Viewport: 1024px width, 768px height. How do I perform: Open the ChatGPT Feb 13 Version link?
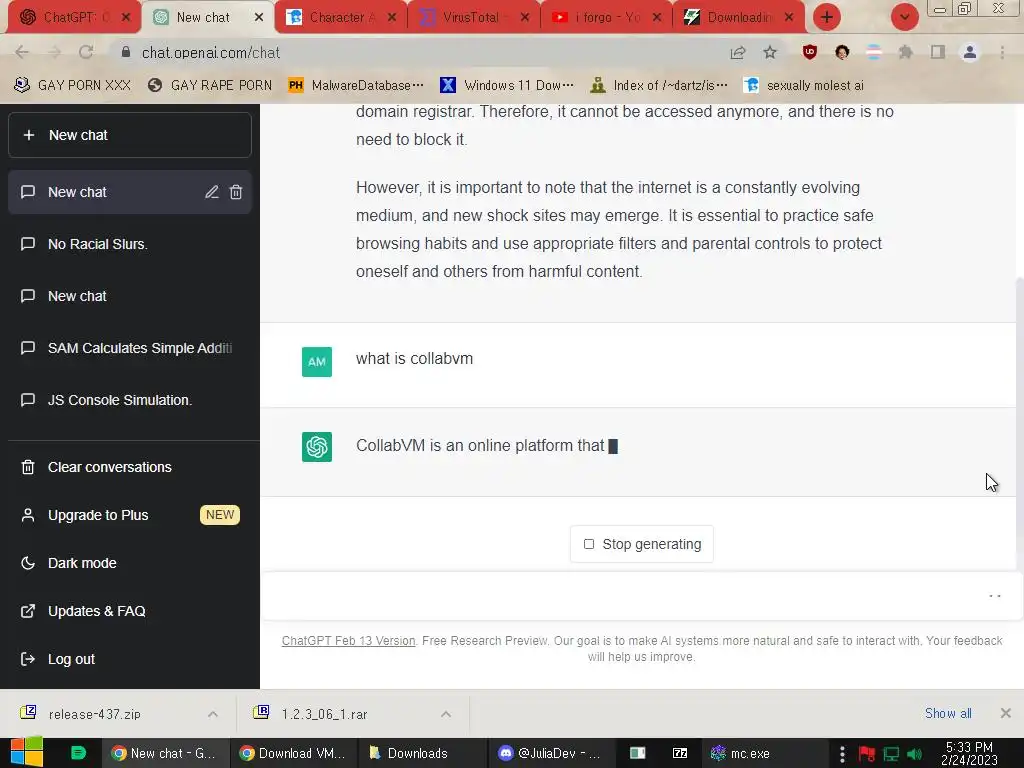[348, 641]
